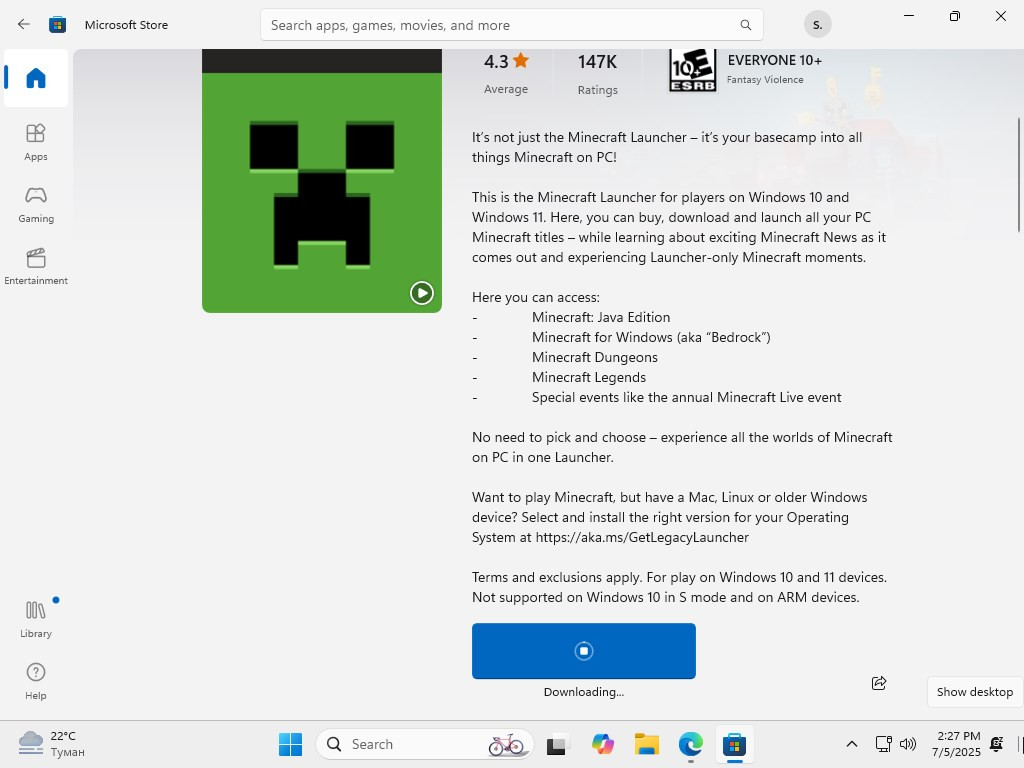The width and height of the screenshot is (1024, 768).
Task: Play the Minecraft trailer video
Action: (421, 293)
